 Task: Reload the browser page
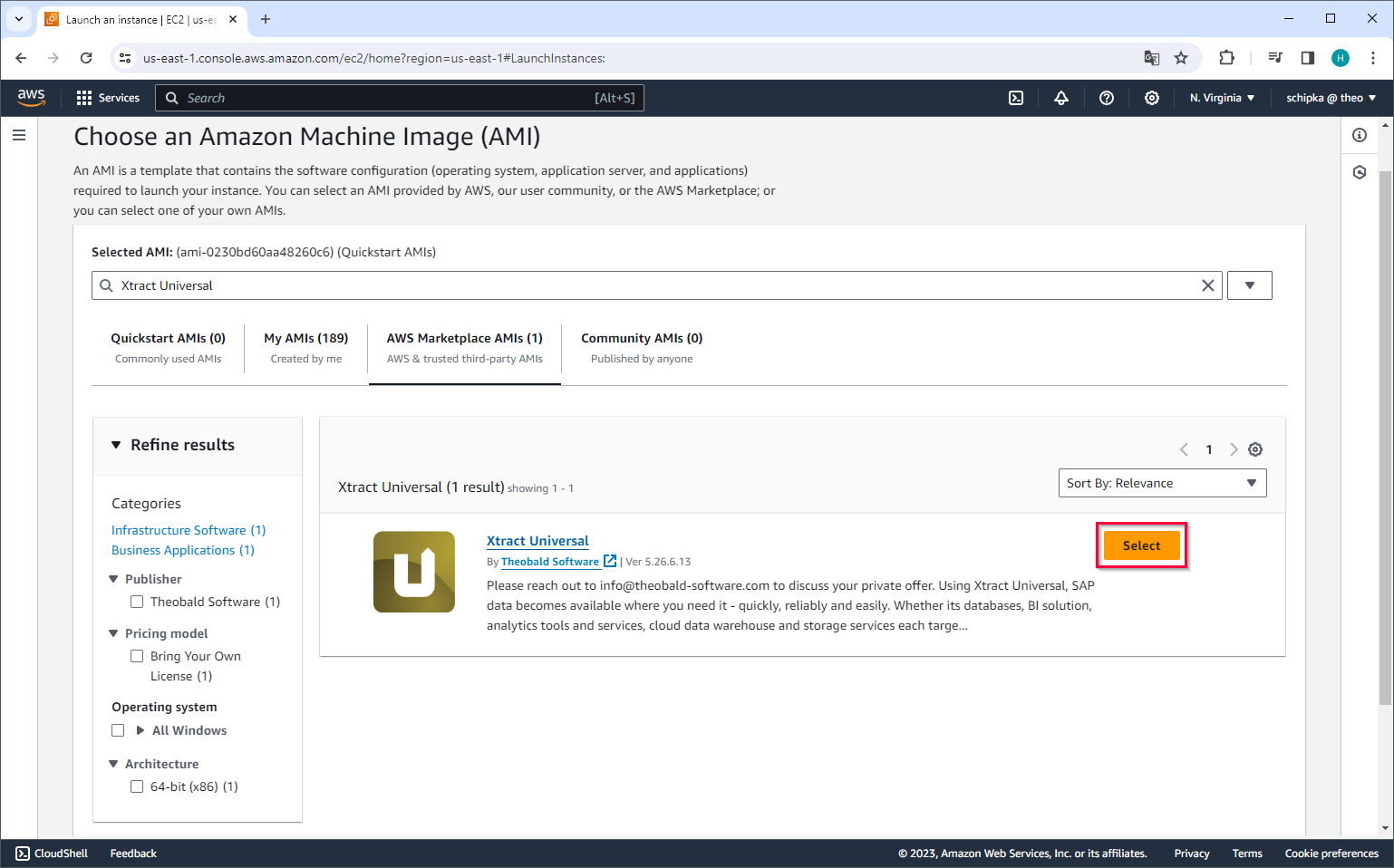pyautogui.click(x=86, y=58)
